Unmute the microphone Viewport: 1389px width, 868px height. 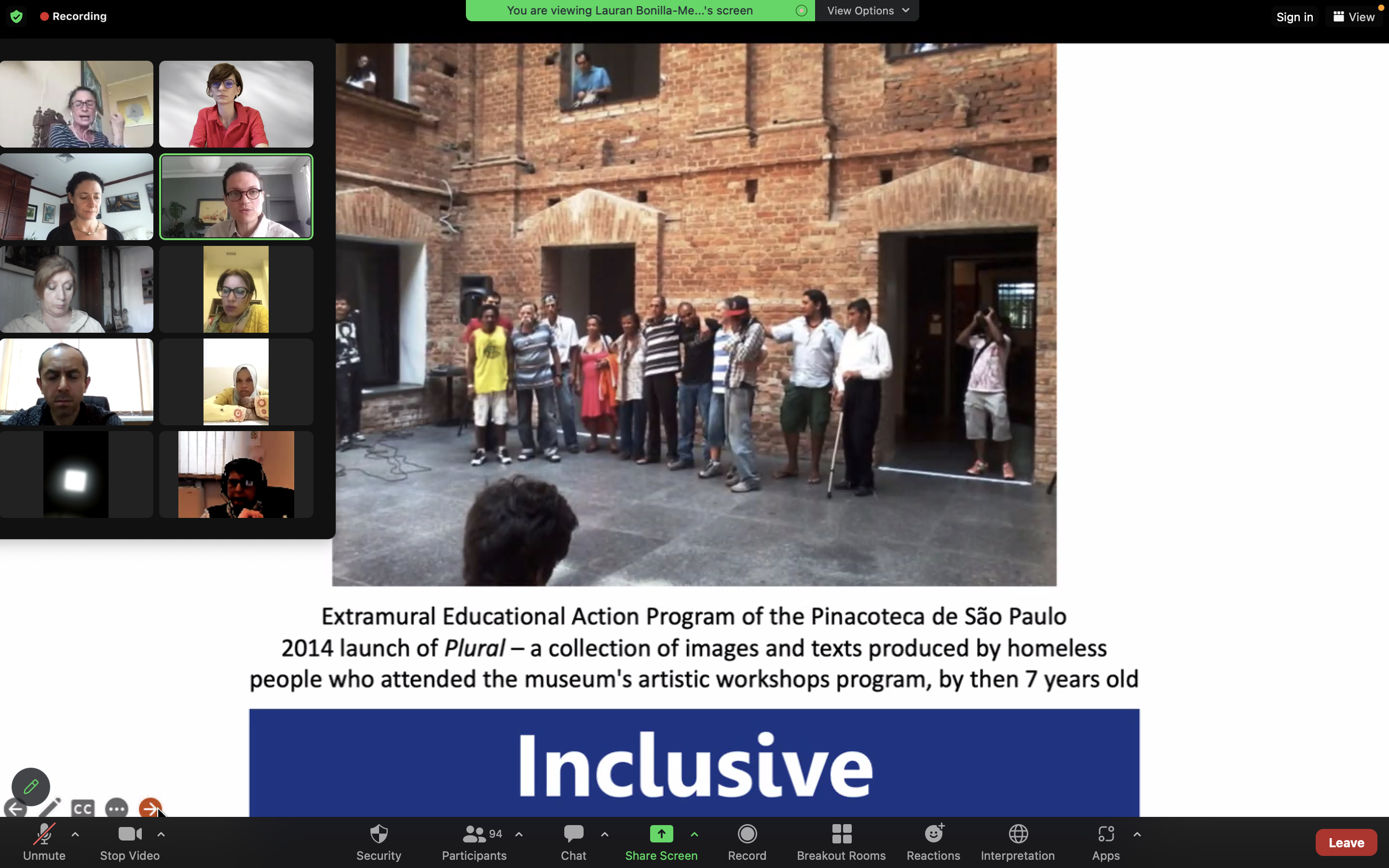pyautogui.click(x=44, y=841)
